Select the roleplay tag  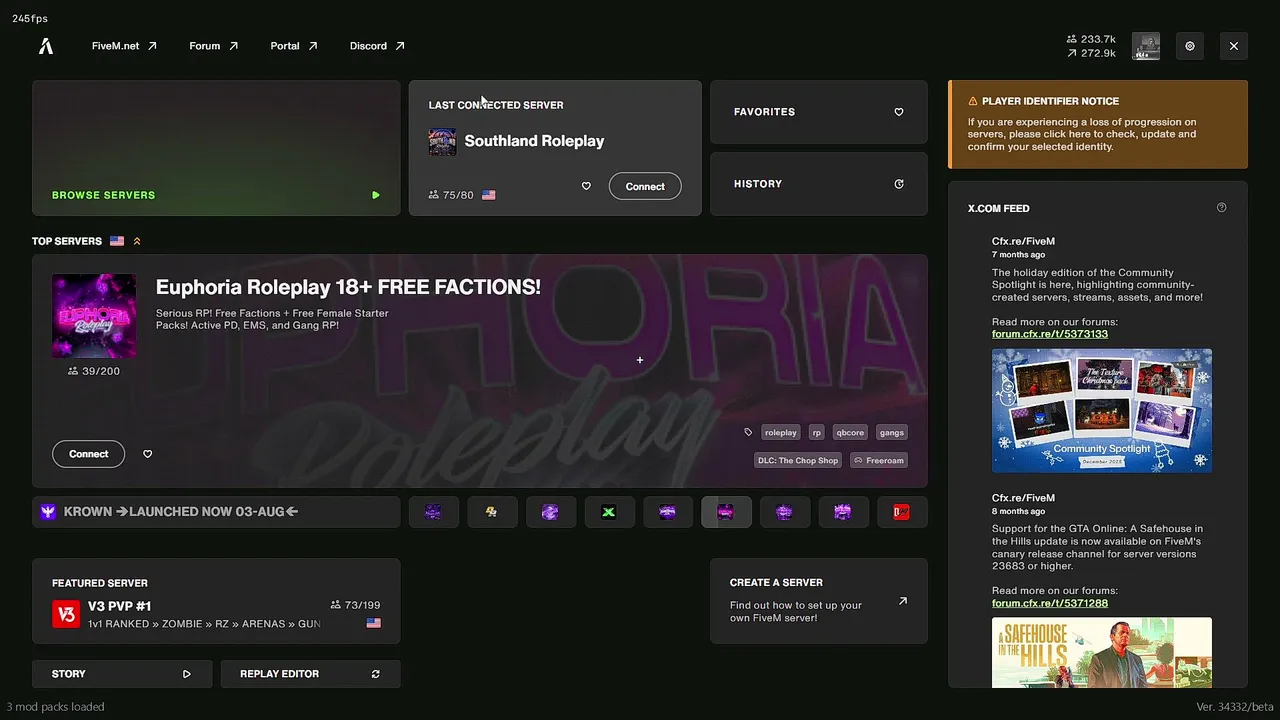point(780,432)
